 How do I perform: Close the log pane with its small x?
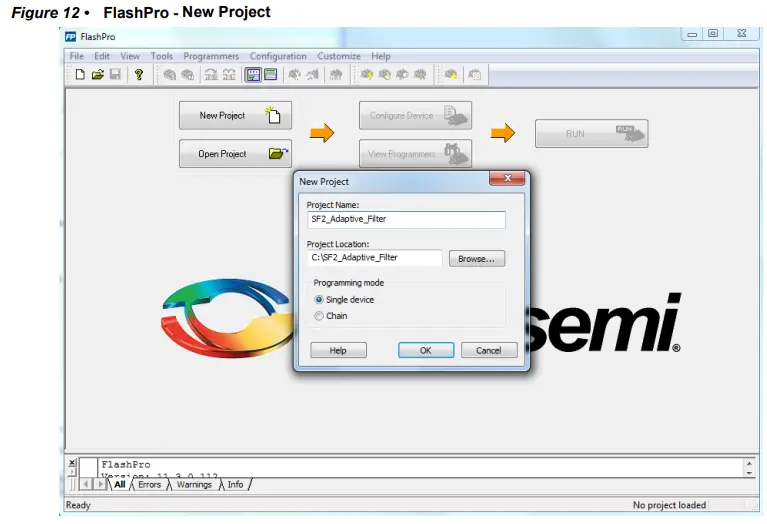point(72,462)
